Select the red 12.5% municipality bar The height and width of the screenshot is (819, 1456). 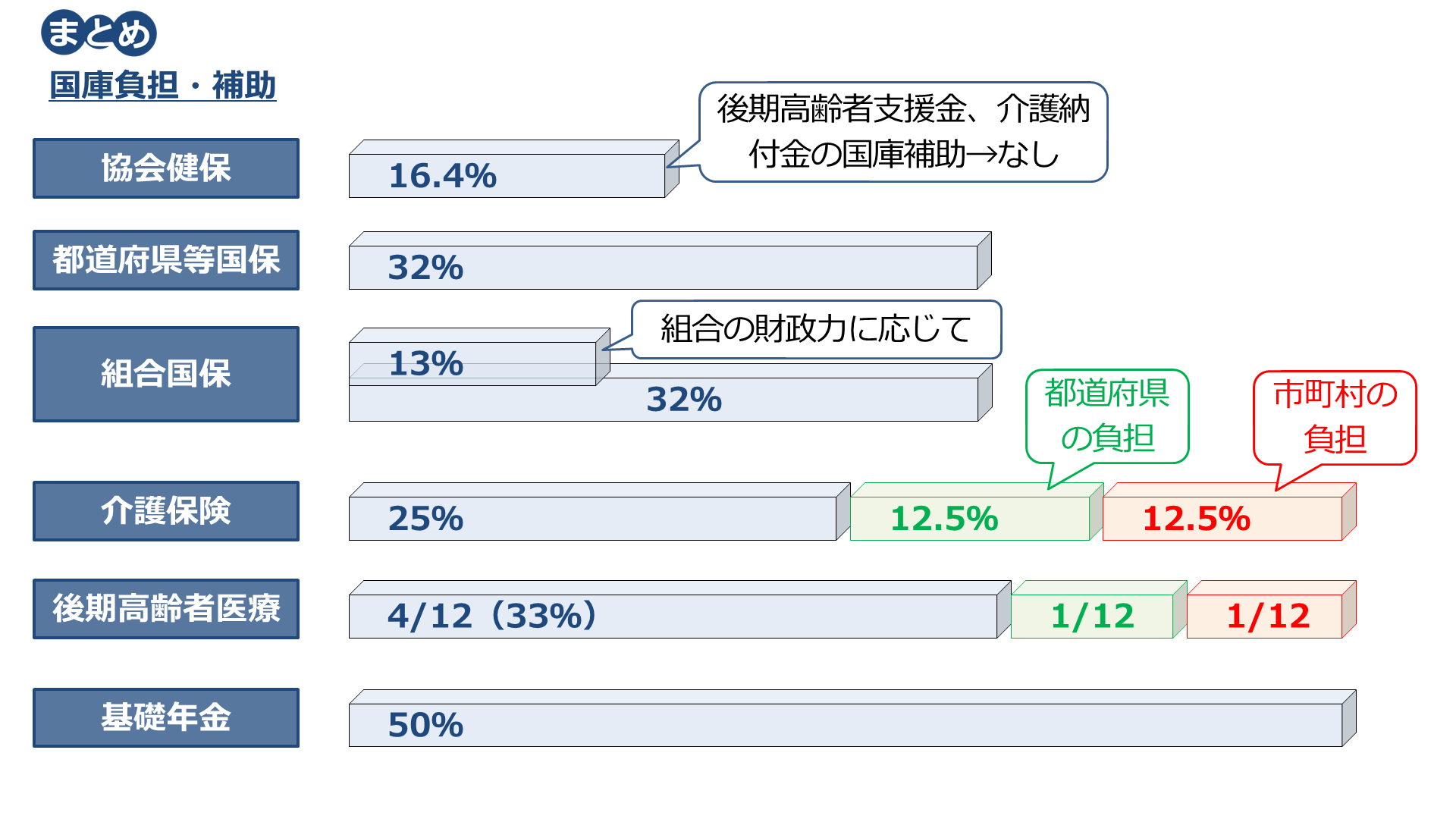click(x=1222, y=519)
